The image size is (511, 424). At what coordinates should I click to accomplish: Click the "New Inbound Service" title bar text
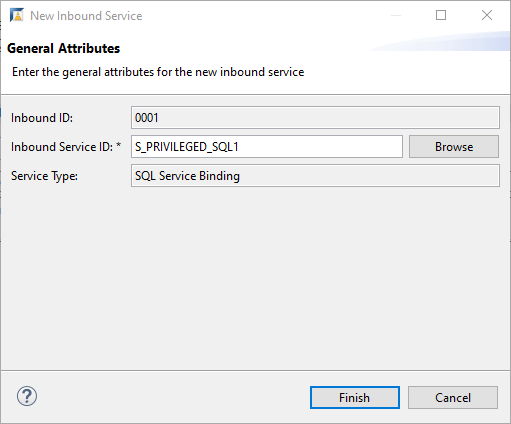click(86, 16)
